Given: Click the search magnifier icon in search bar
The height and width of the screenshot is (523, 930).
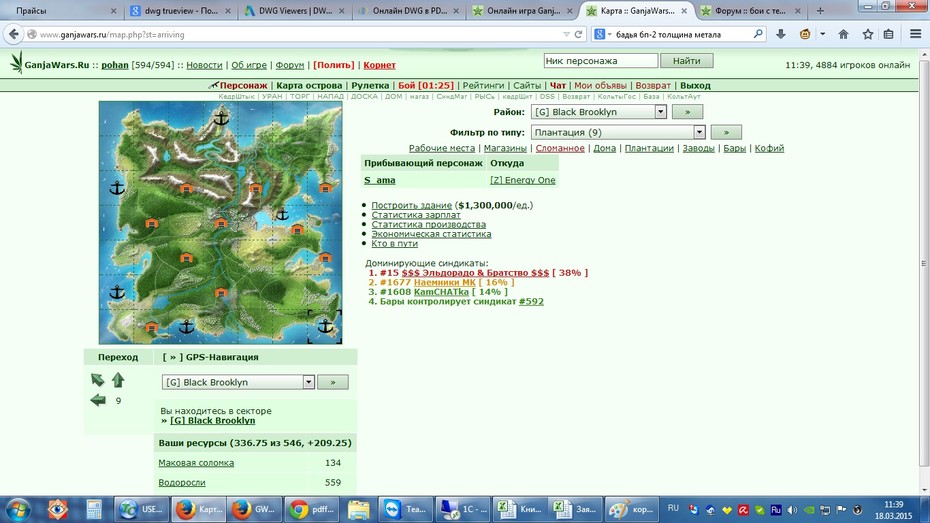Looking at the screenshot, I should tap(757, 34).
